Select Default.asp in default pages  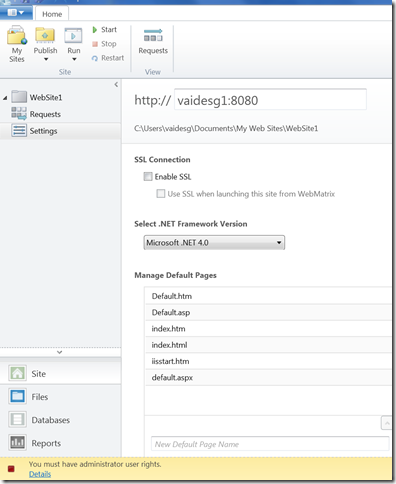(x=269, y=312)
